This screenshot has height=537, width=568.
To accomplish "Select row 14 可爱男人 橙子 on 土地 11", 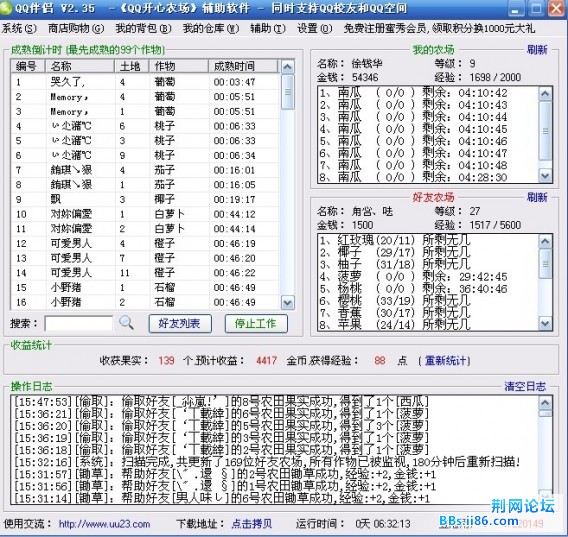I will 145,272.
